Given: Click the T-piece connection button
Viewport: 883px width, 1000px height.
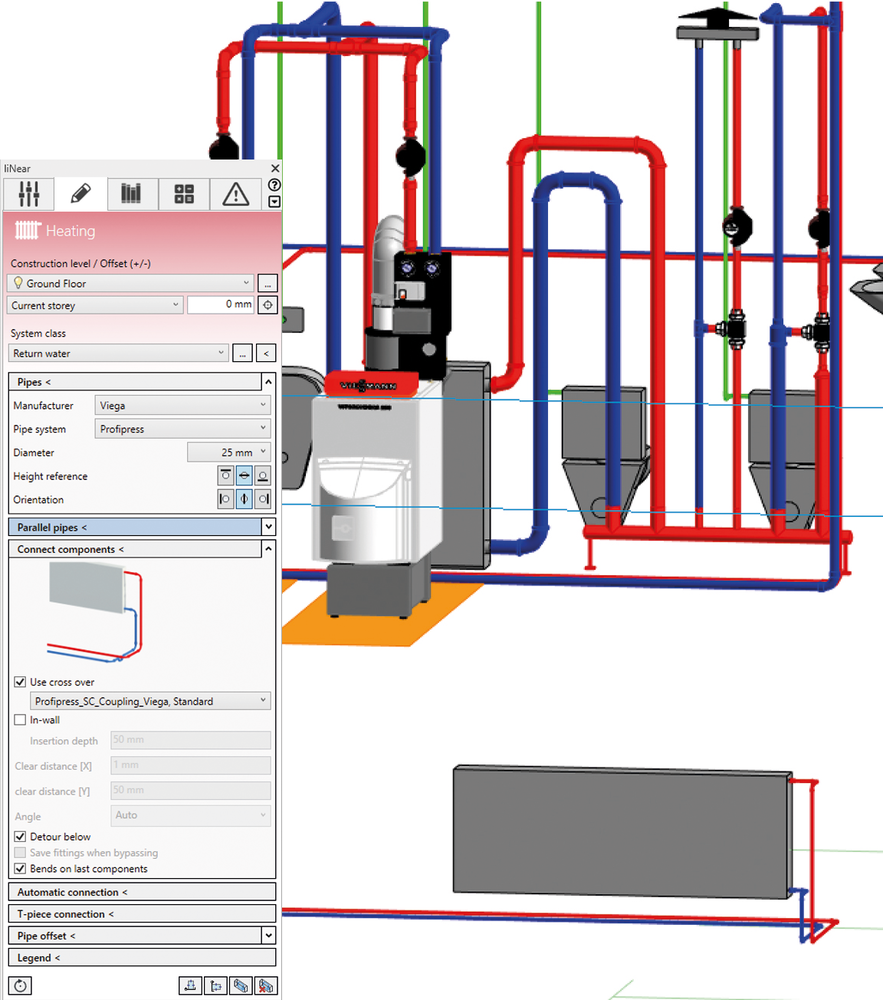Looking at the screenshot, I should [x=141, y=914].
